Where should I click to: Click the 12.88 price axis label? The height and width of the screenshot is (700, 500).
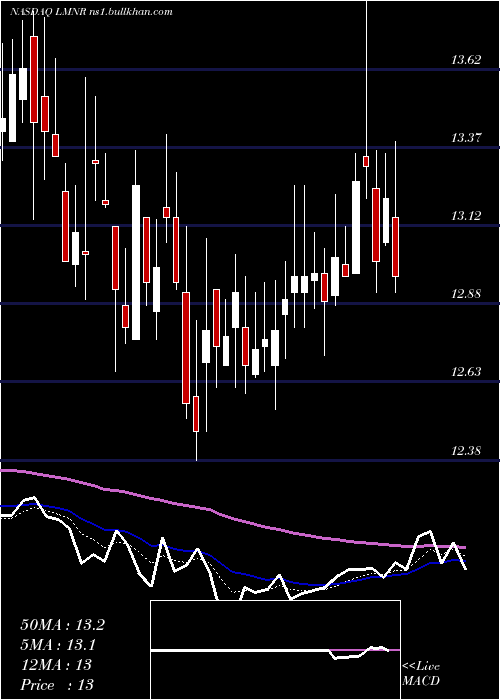pyautogui.click(x=466, y=294)
